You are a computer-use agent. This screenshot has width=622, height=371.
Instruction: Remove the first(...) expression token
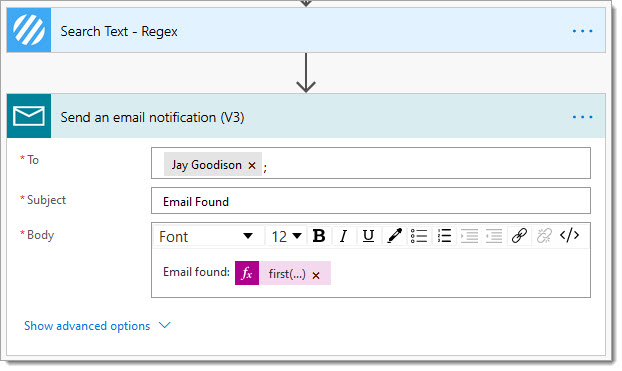click(316, 275)
